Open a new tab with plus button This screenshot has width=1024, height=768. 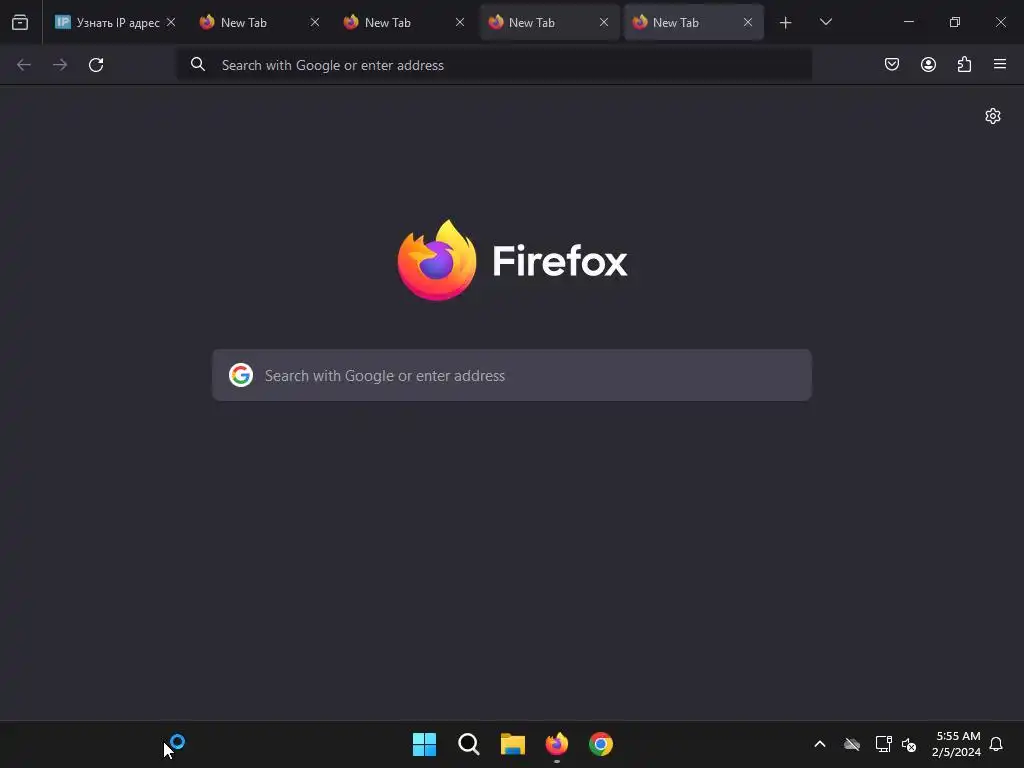pyautogui.click(x=785, y=23)
